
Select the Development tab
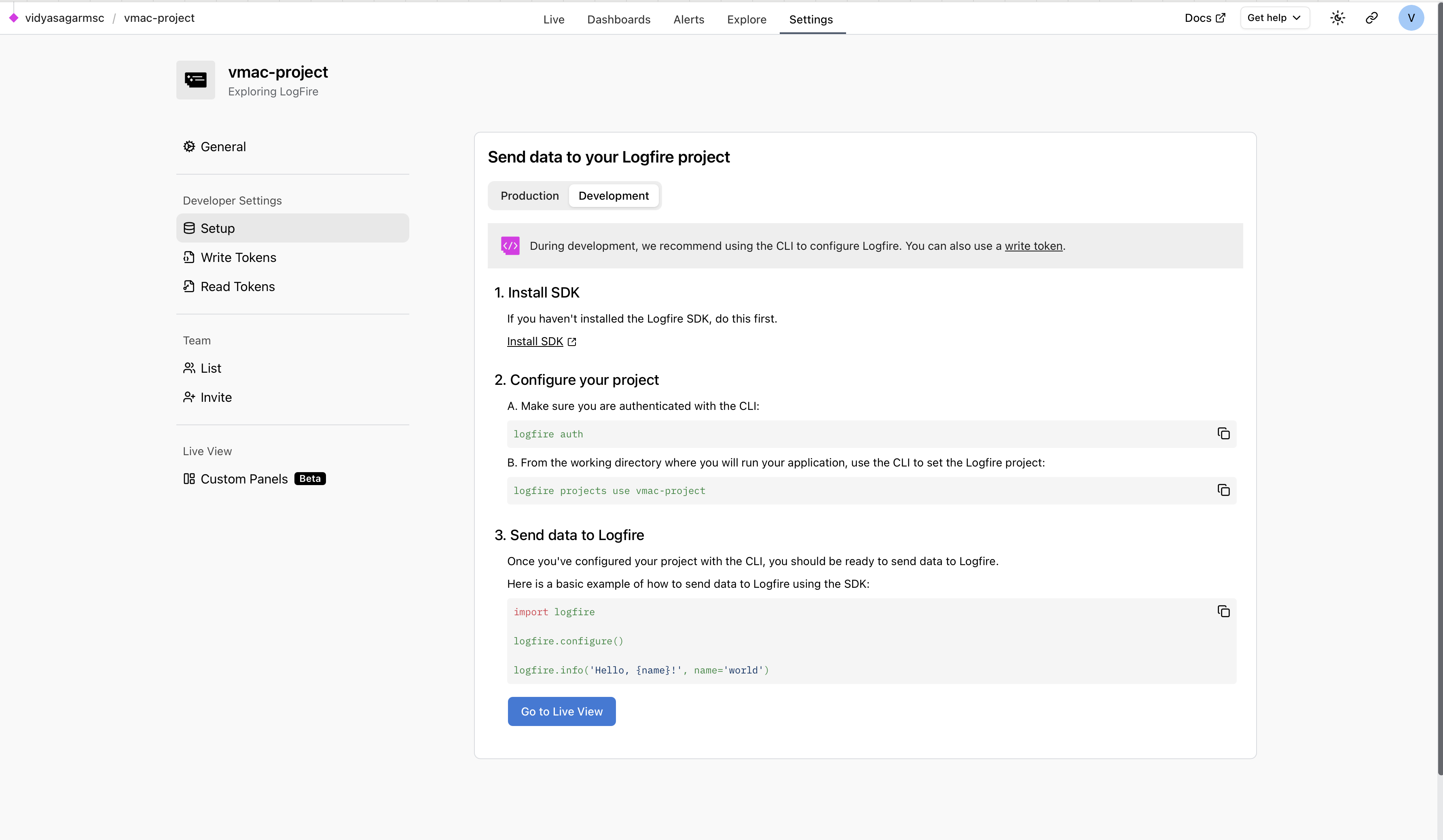pos(613,196)
